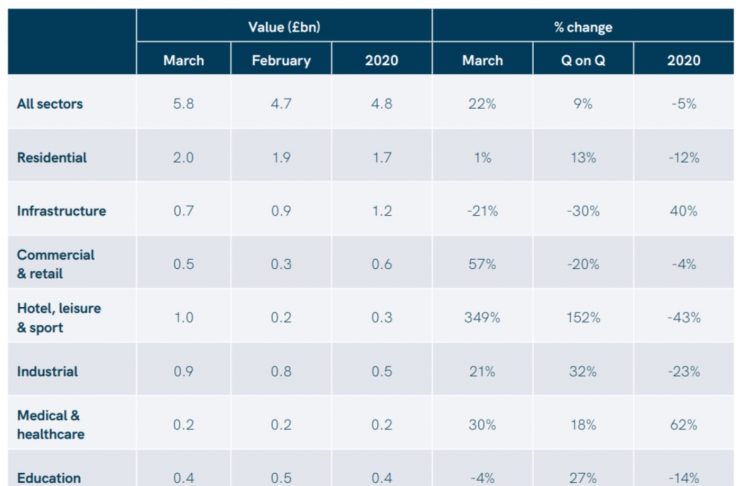Click the 'Value (£bn)' group header
Viewport: 741px width, 486px height.
click(x=284, y=27)
